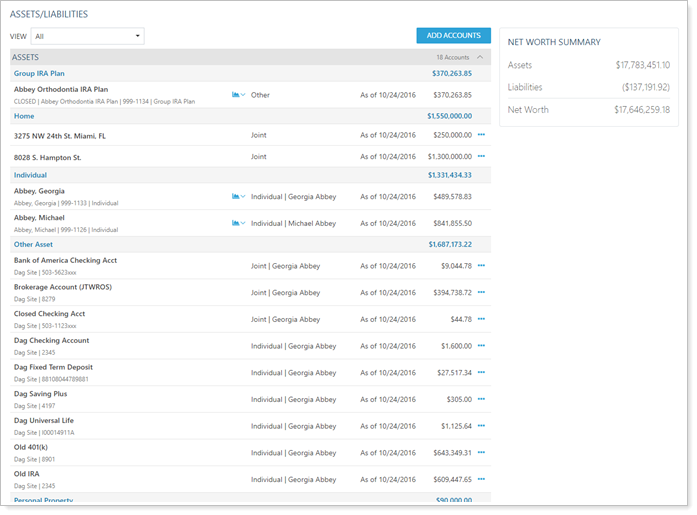Click ellipsis for Brokerage Account (JTWROS)
Image resolution: width=697 pixels, height=515 pixels.
[x=481, y=292]
